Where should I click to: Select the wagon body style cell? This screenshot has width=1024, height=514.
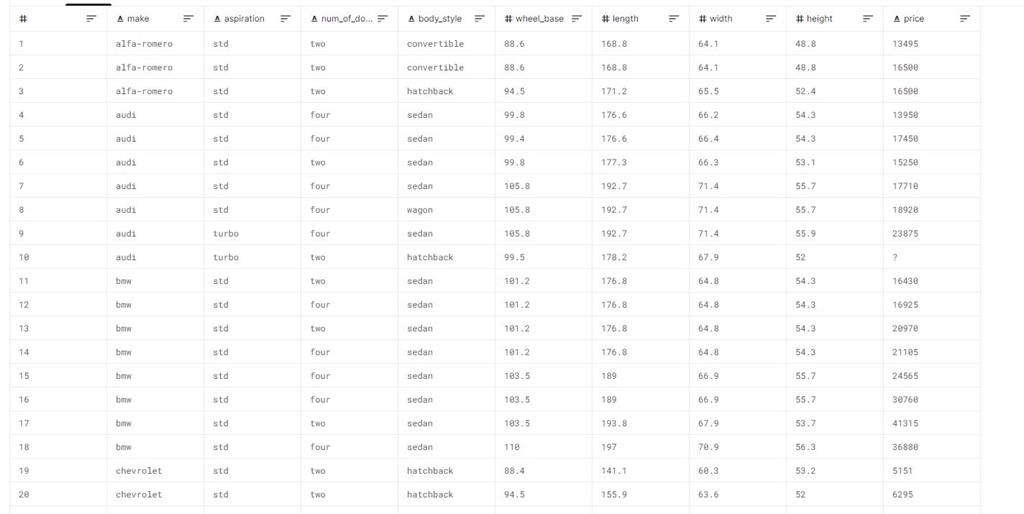pyautogui.click(x=420, y=210)
